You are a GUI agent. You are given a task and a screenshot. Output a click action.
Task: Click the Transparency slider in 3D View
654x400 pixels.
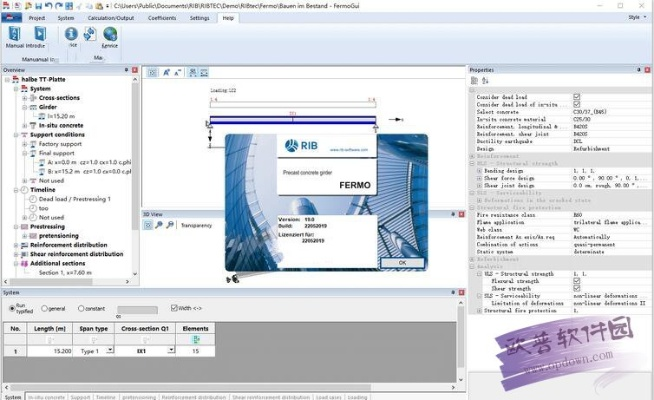tap(195, 225)
